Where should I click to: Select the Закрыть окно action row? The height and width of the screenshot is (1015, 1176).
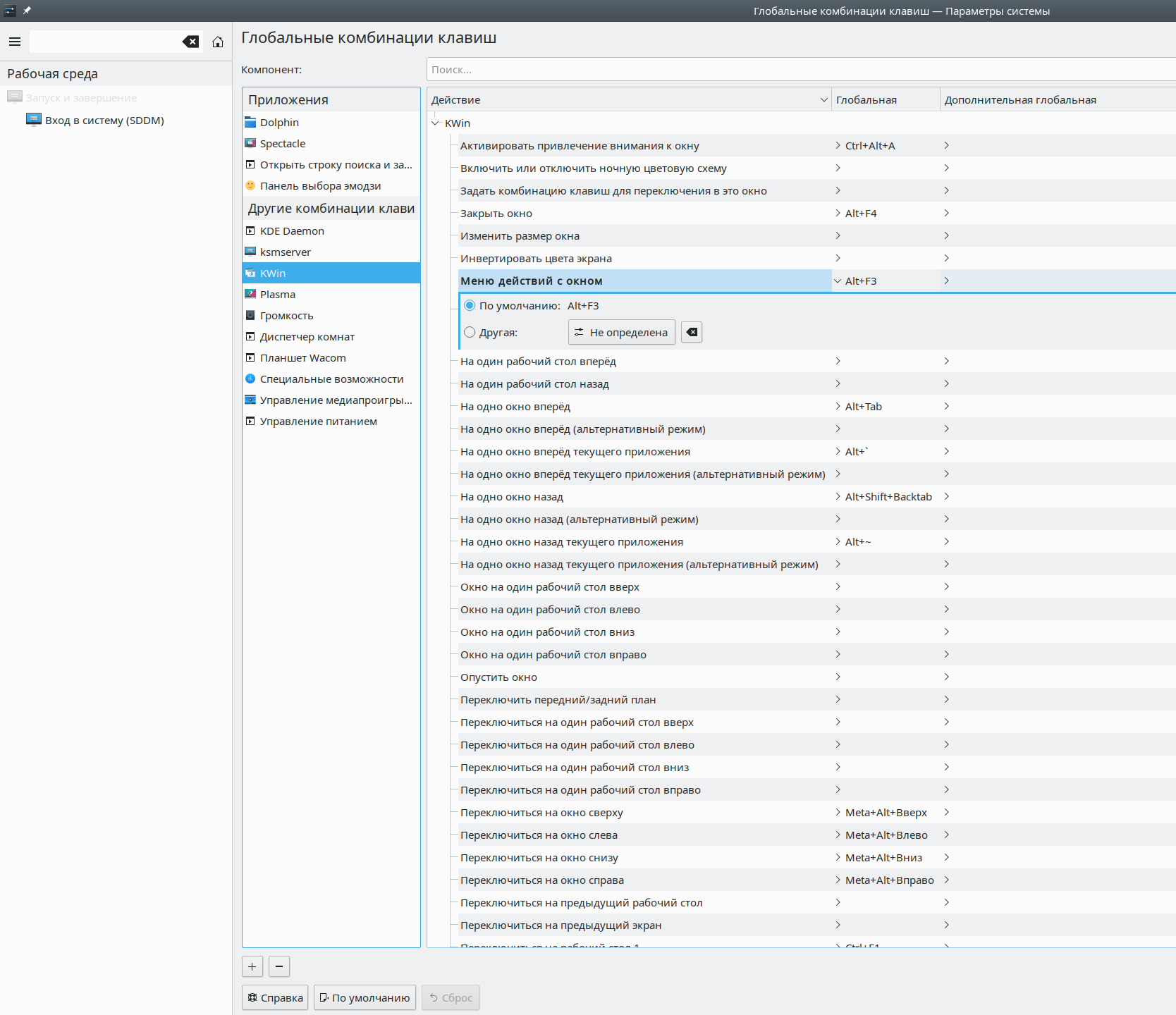pyautogui.click(x=816, y=213)
